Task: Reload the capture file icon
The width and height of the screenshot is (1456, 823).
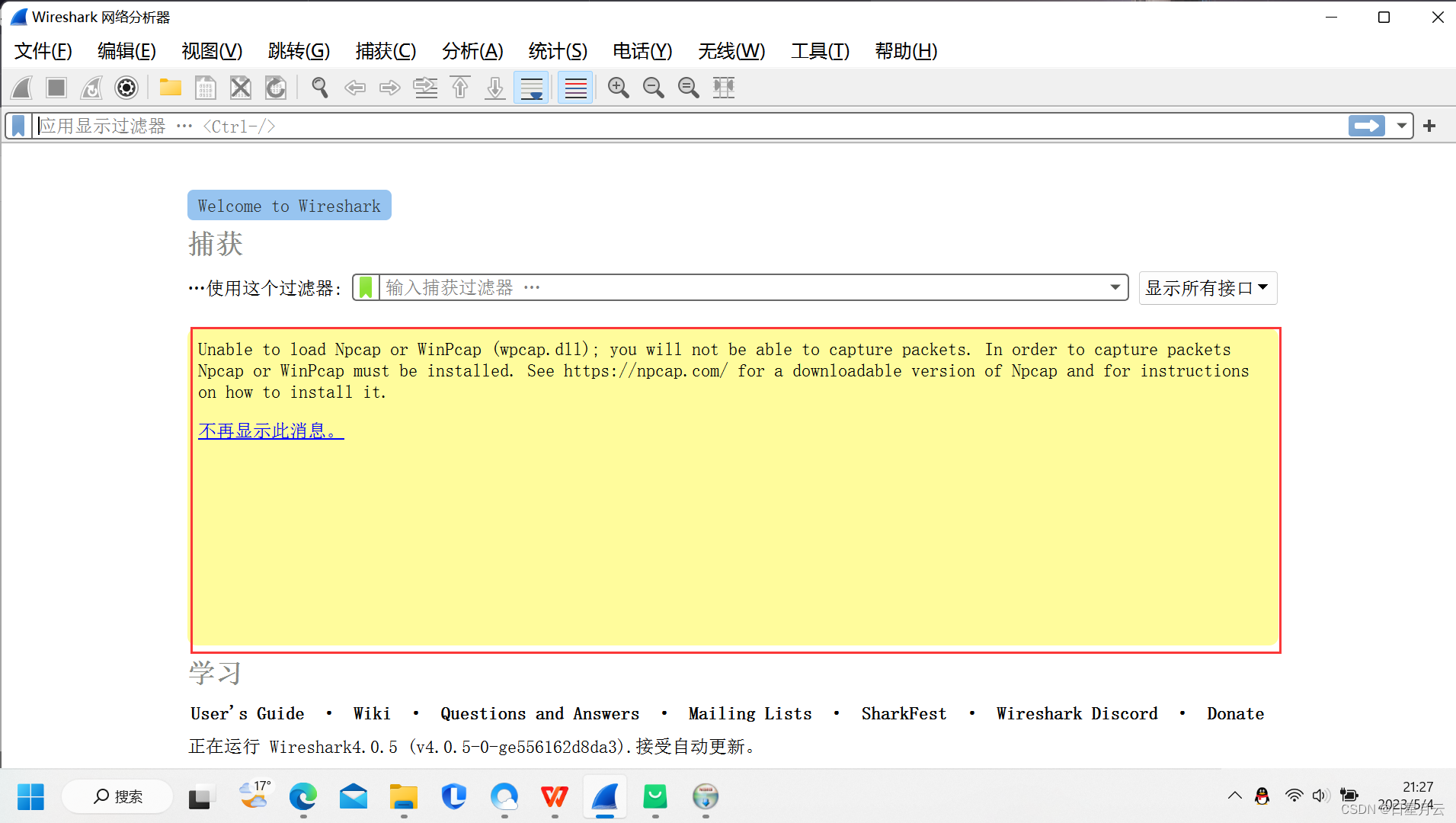Action: pyautogui.click(x=276, y=88)
